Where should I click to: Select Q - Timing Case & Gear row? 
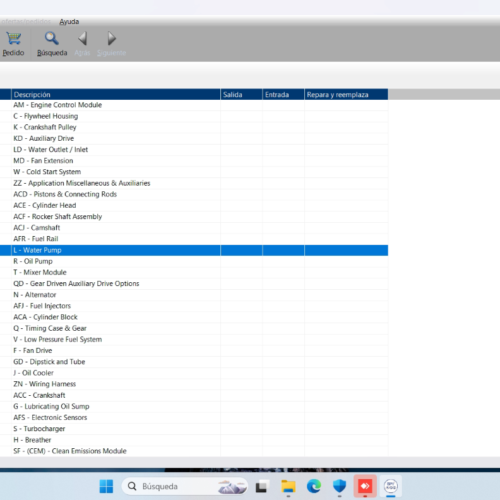pos(194,328)
